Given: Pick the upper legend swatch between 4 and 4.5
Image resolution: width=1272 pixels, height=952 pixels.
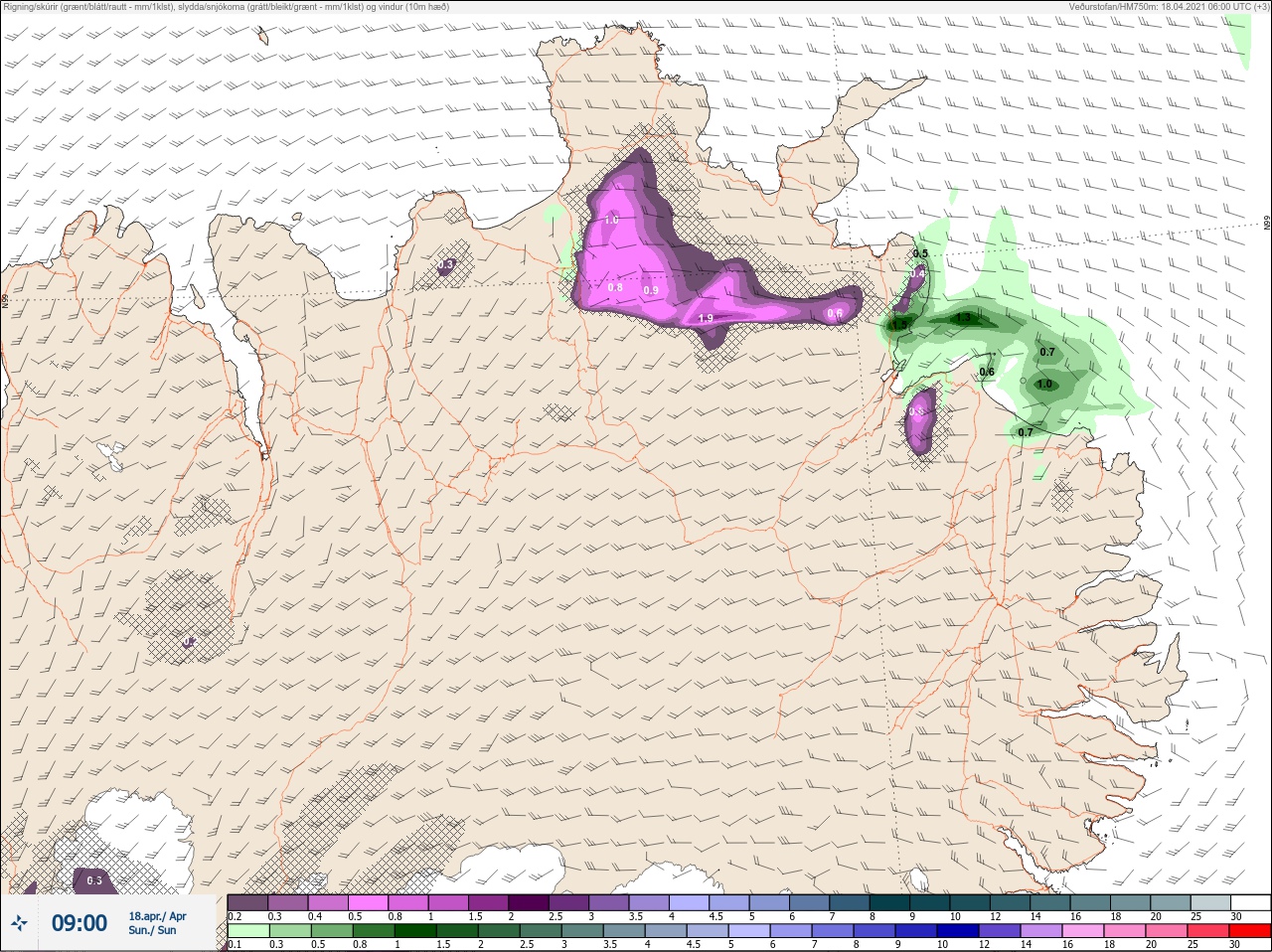Looking at the screenshot, I should pos(689,902).
